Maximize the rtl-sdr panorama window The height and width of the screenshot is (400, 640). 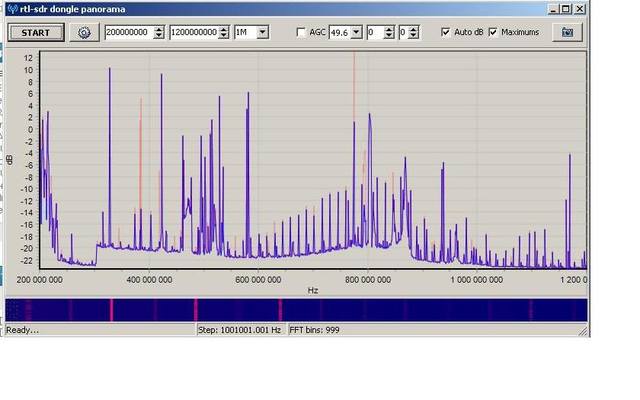pyautogui.click(x=564, y=9)
